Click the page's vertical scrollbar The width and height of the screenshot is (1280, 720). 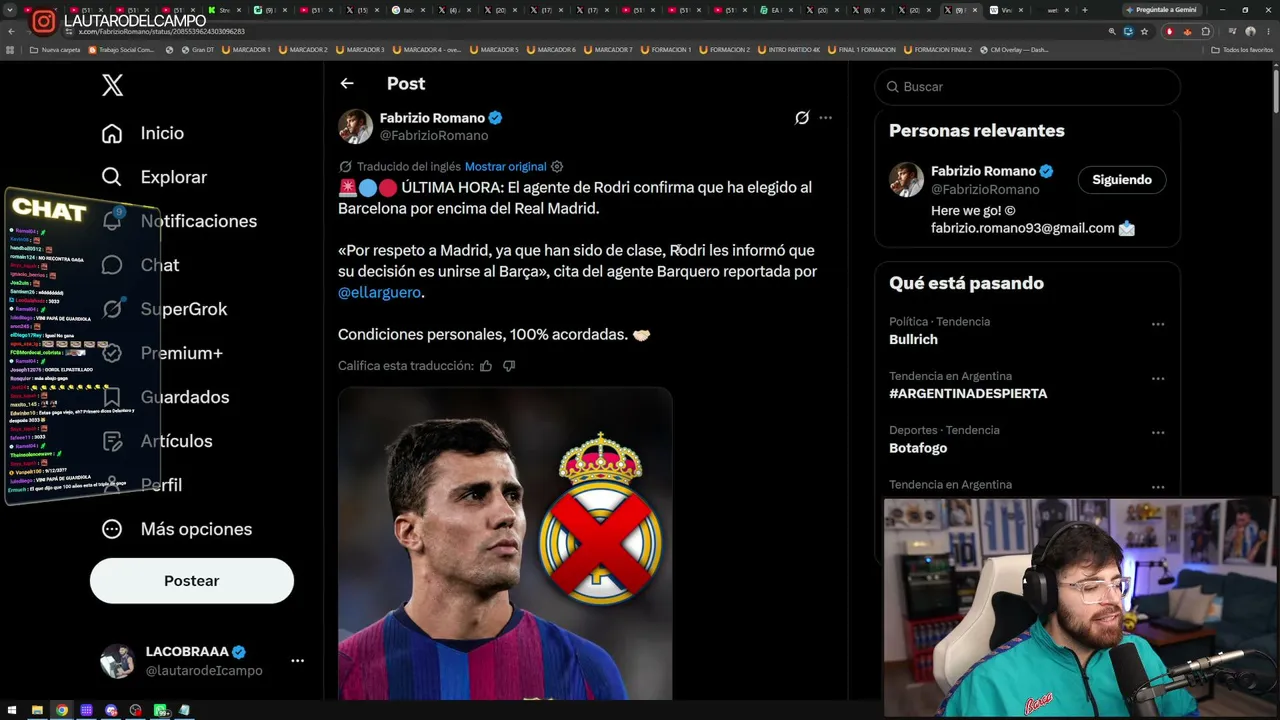[1276, 91]
